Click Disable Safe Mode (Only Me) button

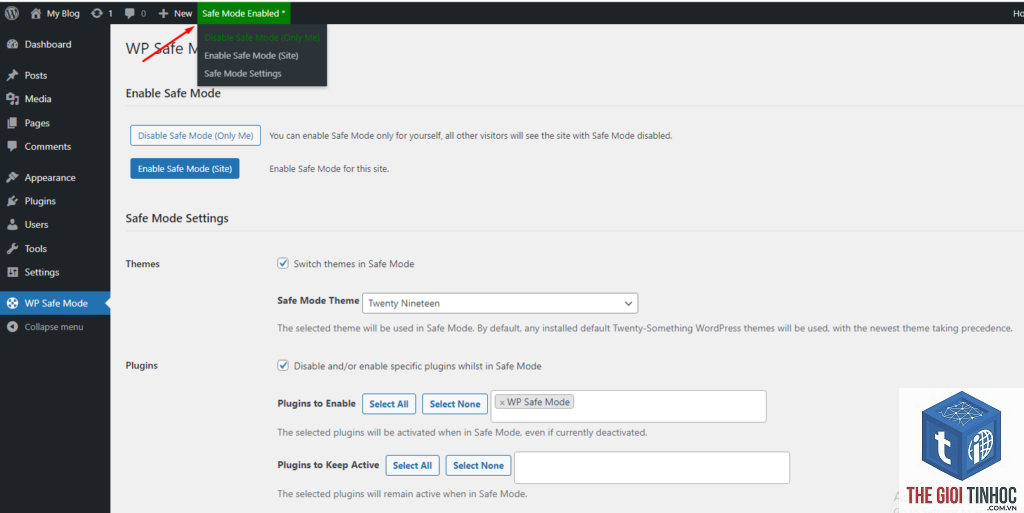tap(195, 135)
